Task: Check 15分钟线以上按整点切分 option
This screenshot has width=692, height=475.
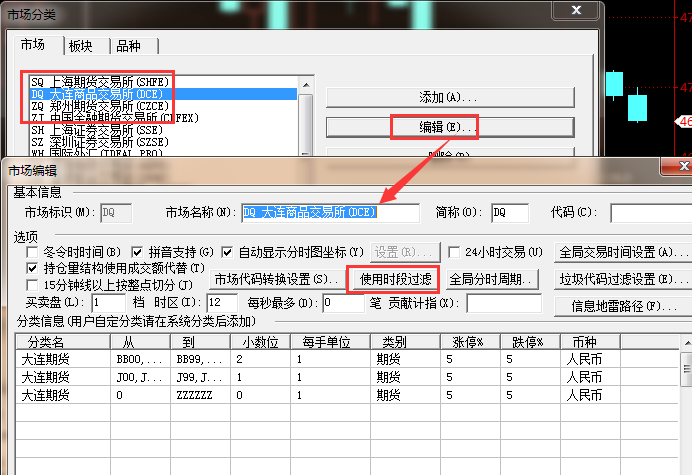Action: 33,285
